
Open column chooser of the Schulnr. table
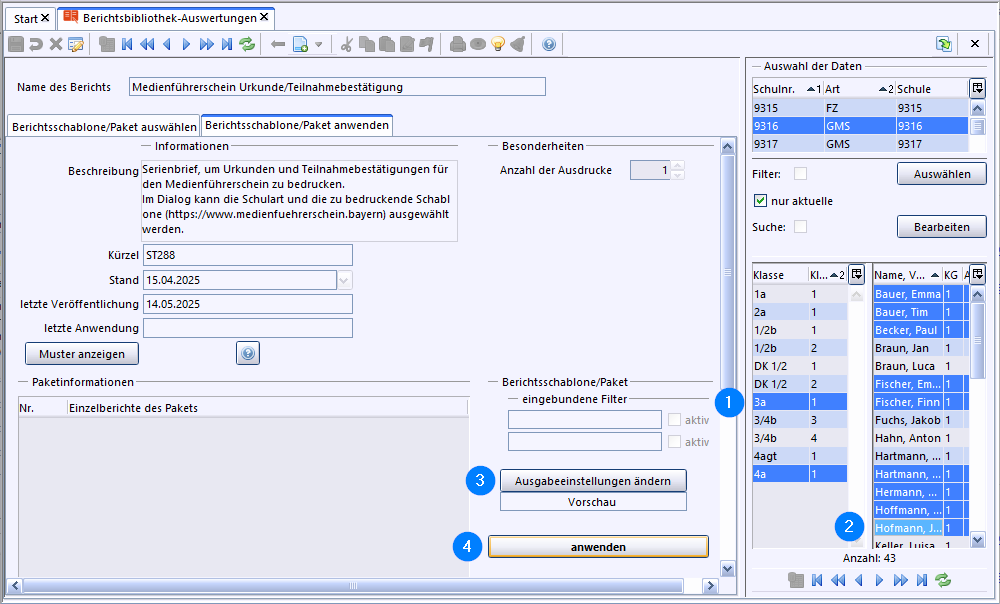[x=978, y=88]
